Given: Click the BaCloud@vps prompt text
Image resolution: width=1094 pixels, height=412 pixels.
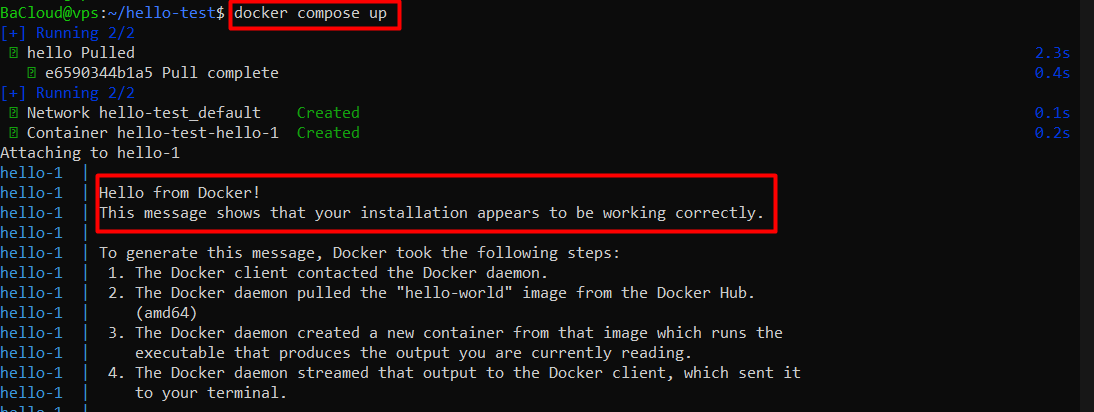Looking at the screenshot, I should click(x=50, y=13).
